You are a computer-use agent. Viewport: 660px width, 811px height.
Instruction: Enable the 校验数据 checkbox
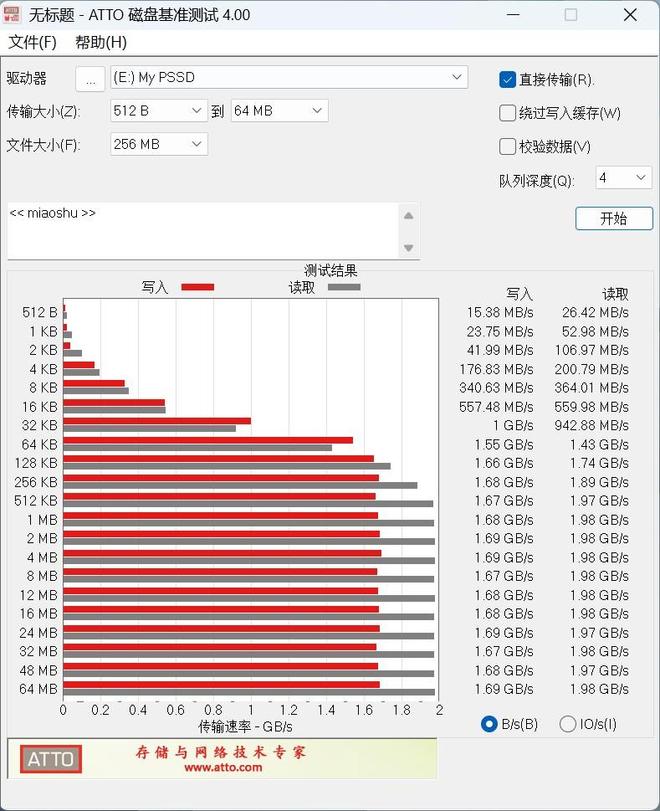(508, 146)
